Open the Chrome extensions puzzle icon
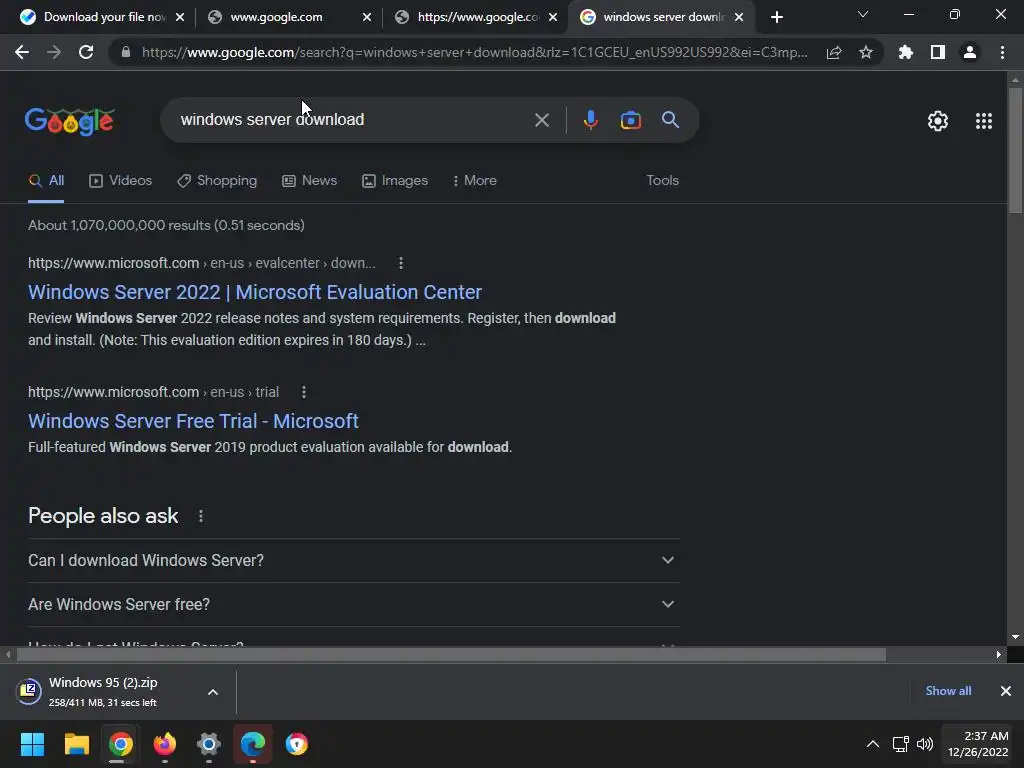1024x768 pixels. point(906,52)
